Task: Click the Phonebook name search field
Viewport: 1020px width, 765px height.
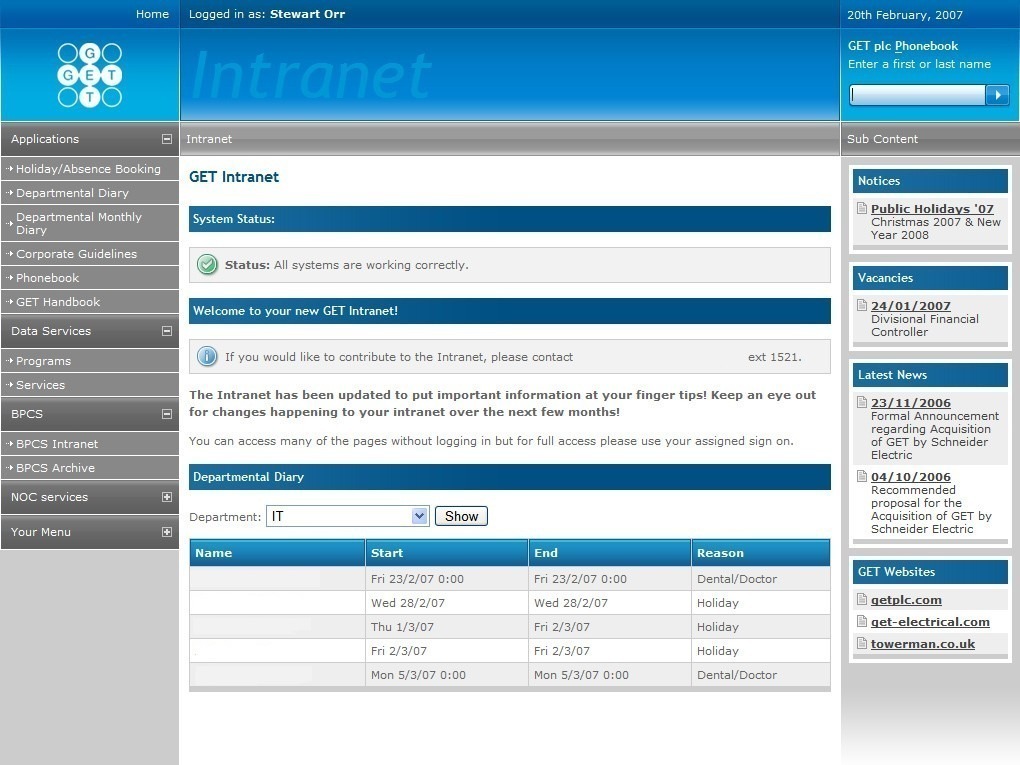Action: point(917,95)
